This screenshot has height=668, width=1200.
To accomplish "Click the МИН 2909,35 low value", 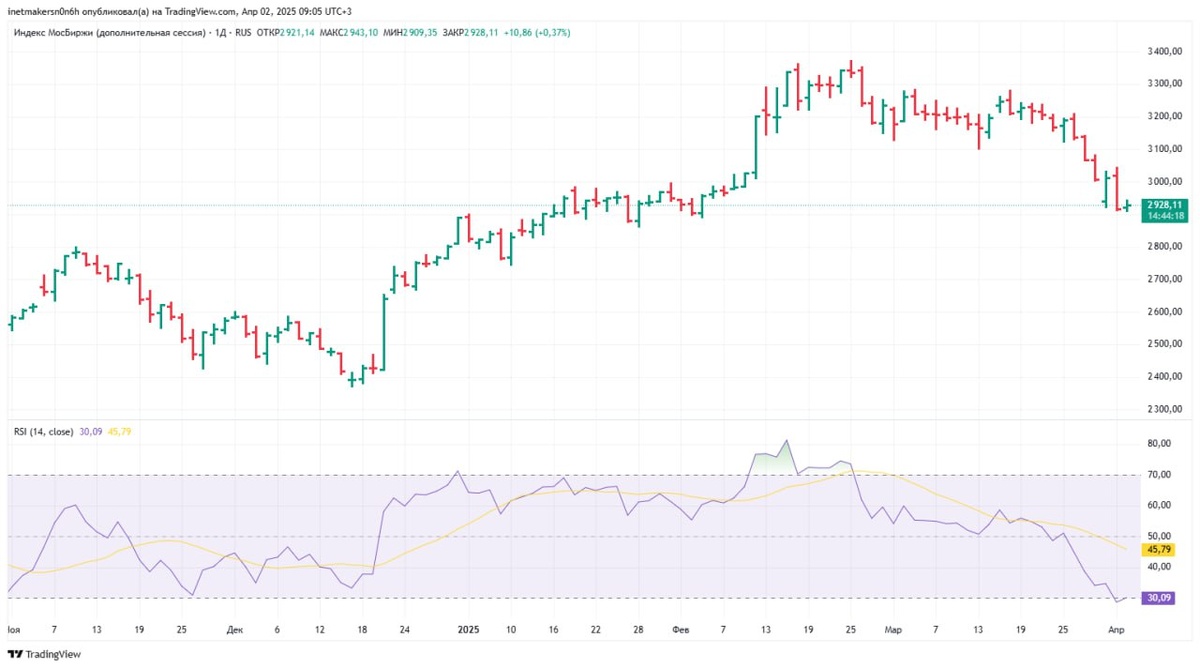I will tap(411, 33).
